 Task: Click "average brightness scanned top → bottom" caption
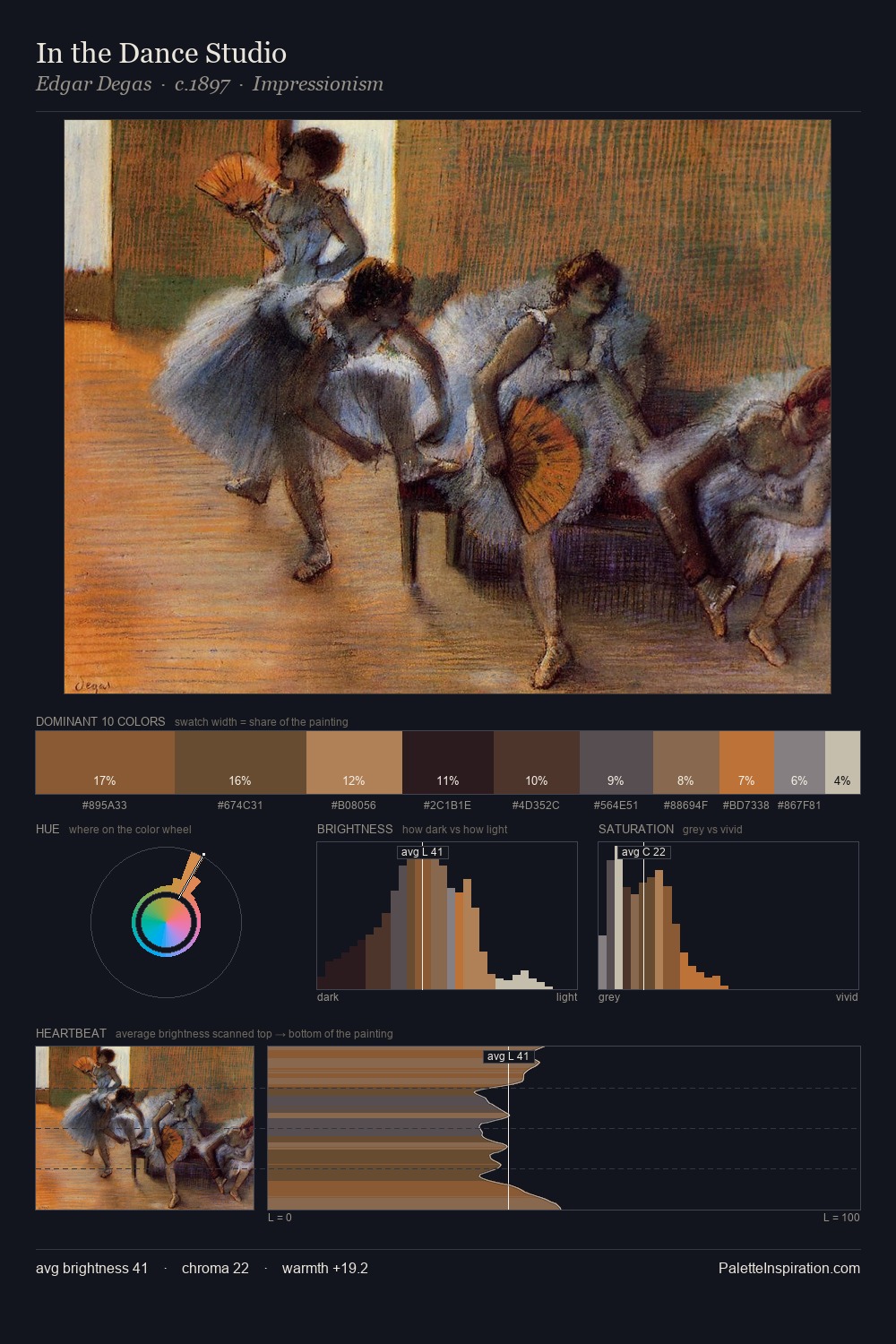[254, 1034]
